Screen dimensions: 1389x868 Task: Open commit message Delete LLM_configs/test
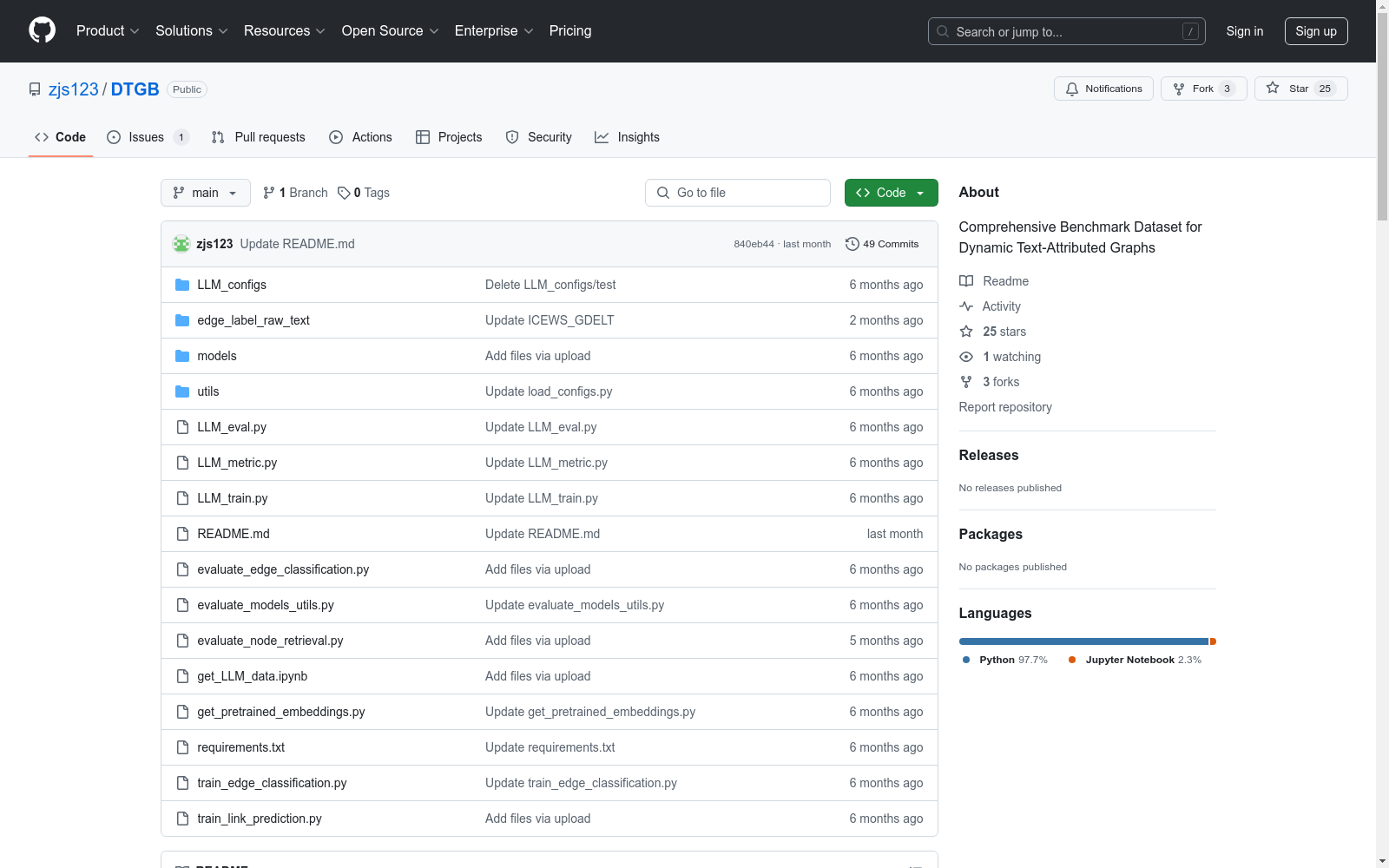coord(550,285)
